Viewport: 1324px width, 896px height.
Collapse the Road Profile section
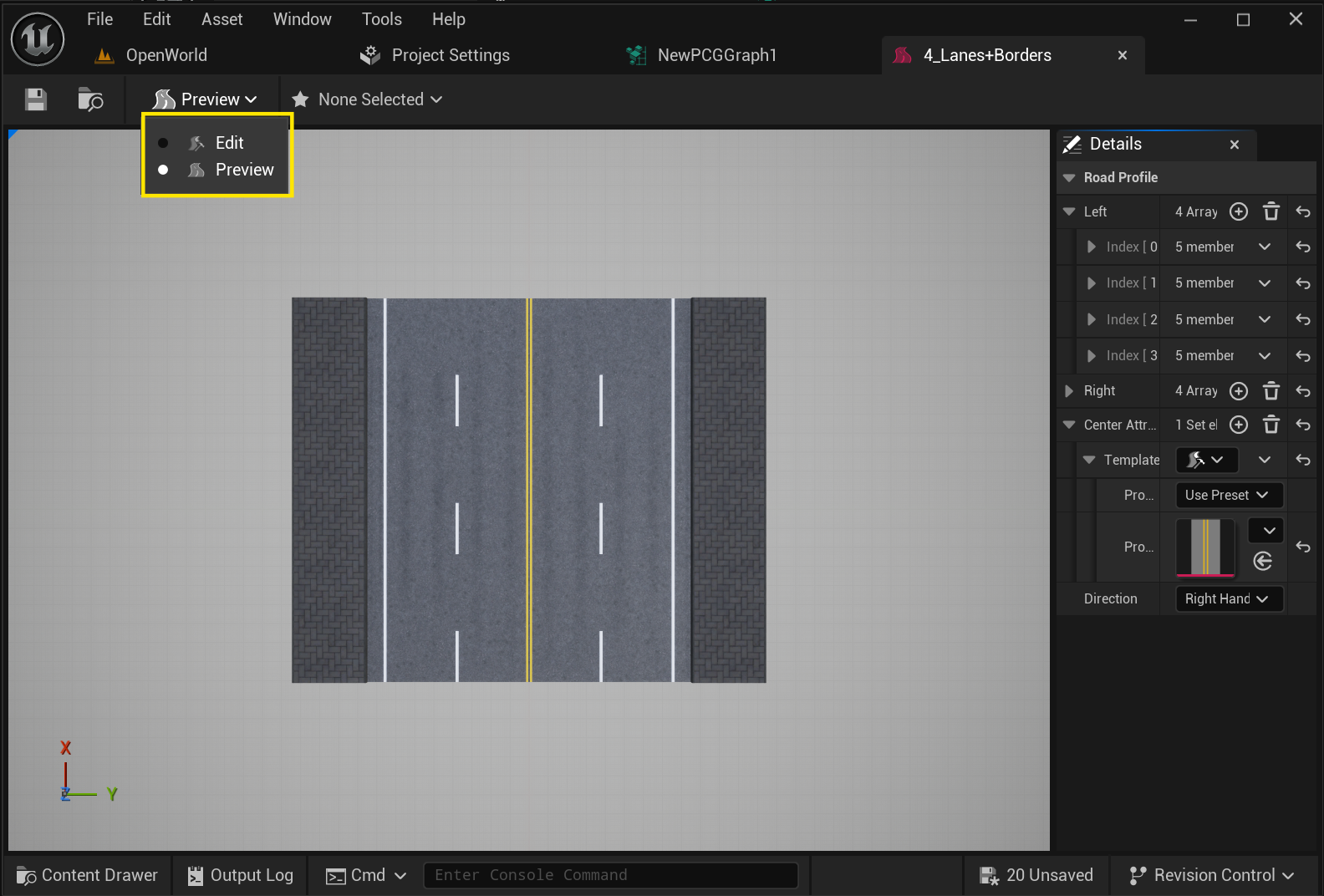click(x=1069, y=178)
